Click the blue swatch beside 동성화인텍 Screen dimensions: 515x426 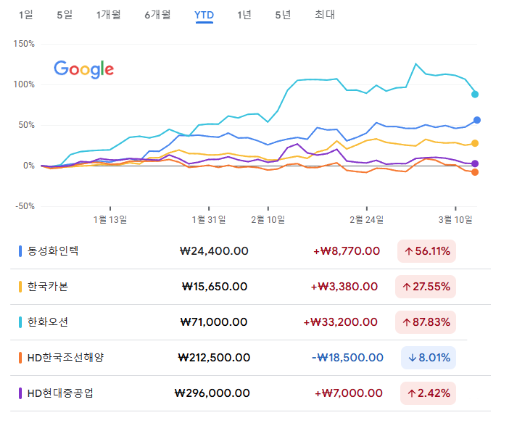tap(20, 251)
